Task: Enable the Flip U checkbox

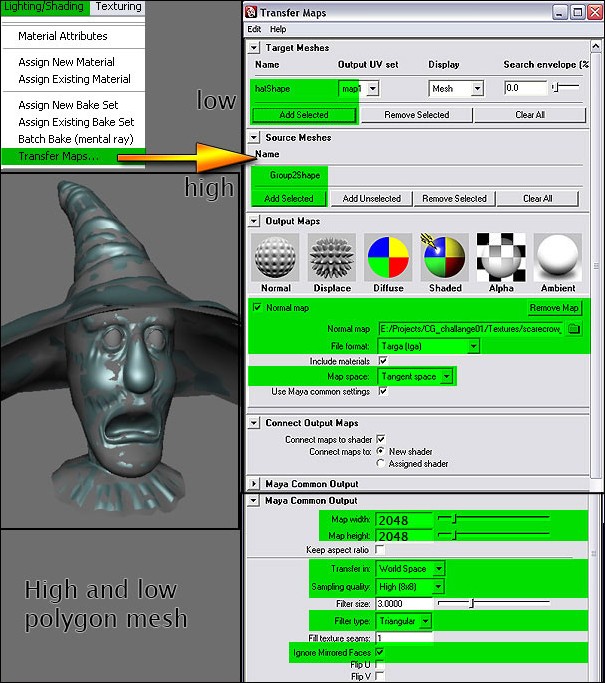Action: (x=380, y=664)
